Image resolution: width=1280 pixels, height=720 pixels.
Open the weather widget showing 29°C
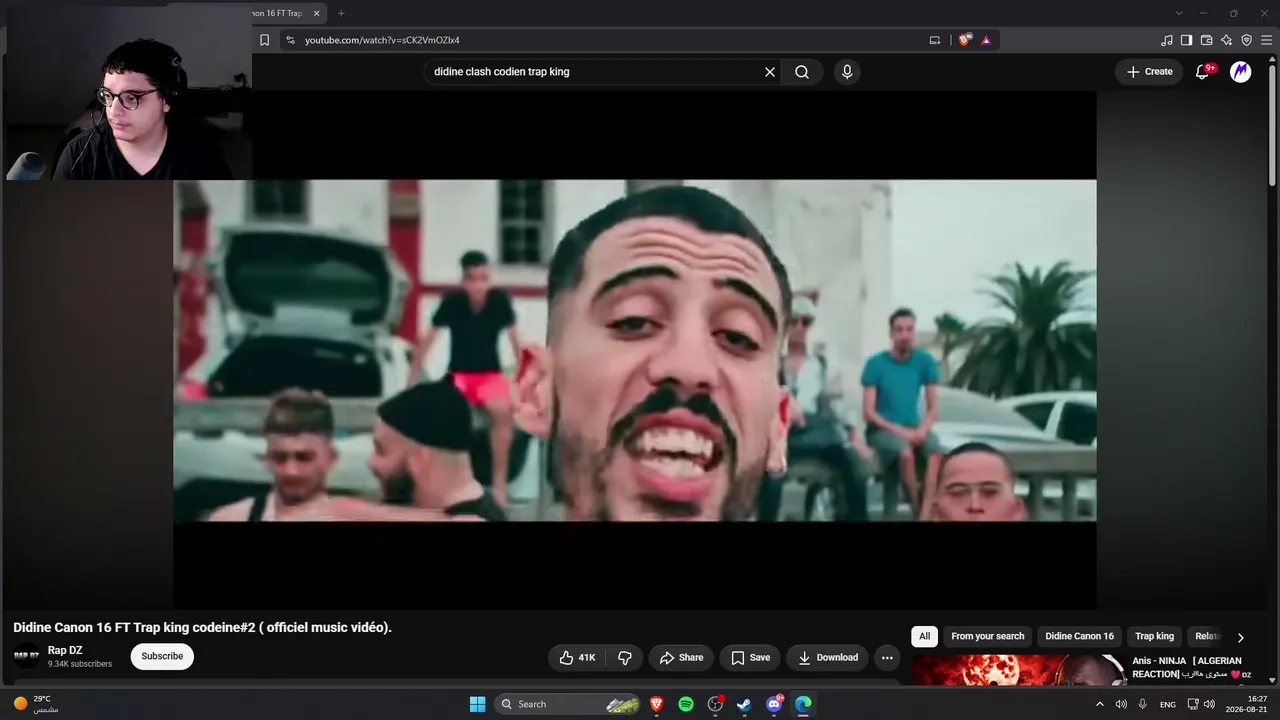tap(37, 704)
